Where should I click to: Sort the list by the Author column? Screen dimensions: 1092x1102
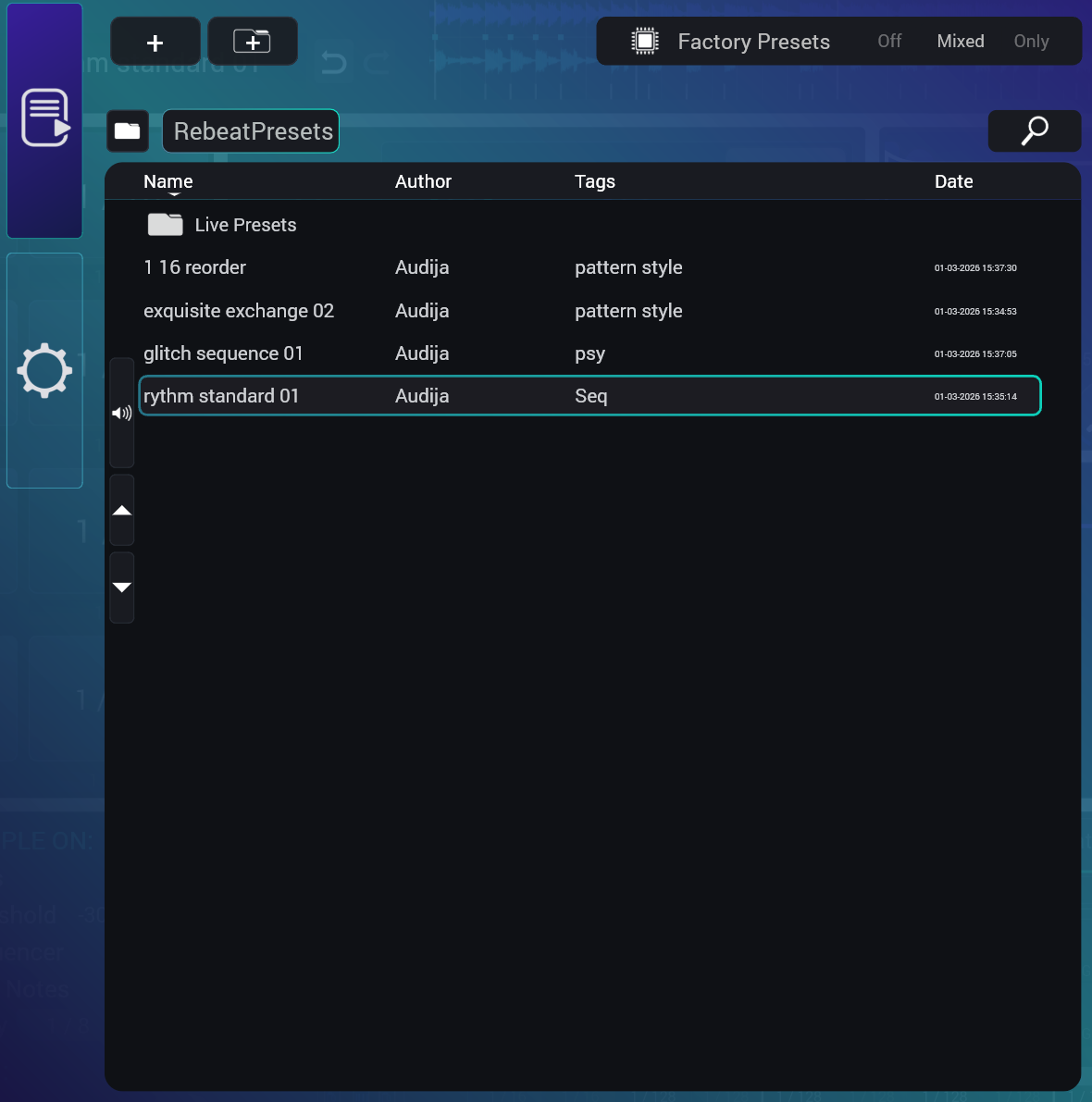(x=423, y=181)
